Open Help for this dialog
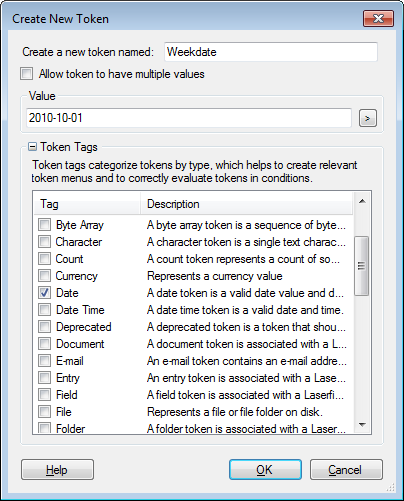The height and width of the screenshot is (501, 404). tap(57, 470)
